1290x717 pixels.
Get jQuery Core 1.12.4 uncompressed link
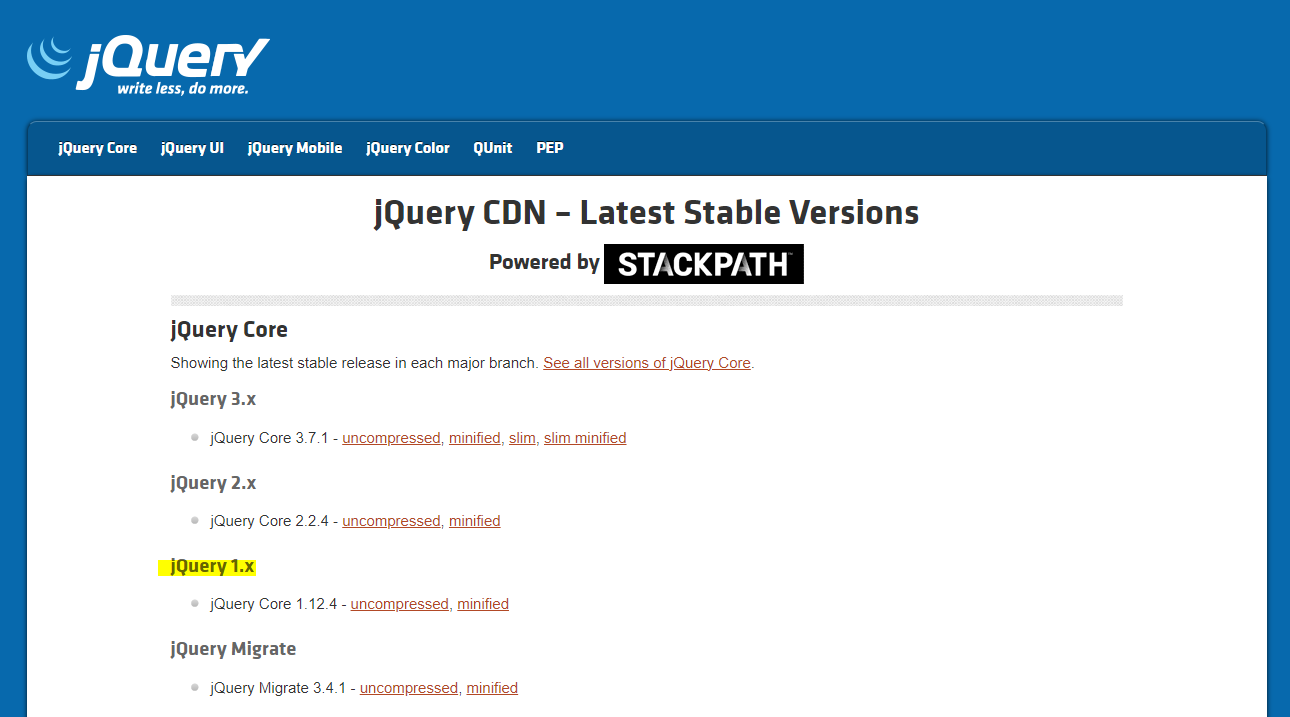[x=400, y=604]
